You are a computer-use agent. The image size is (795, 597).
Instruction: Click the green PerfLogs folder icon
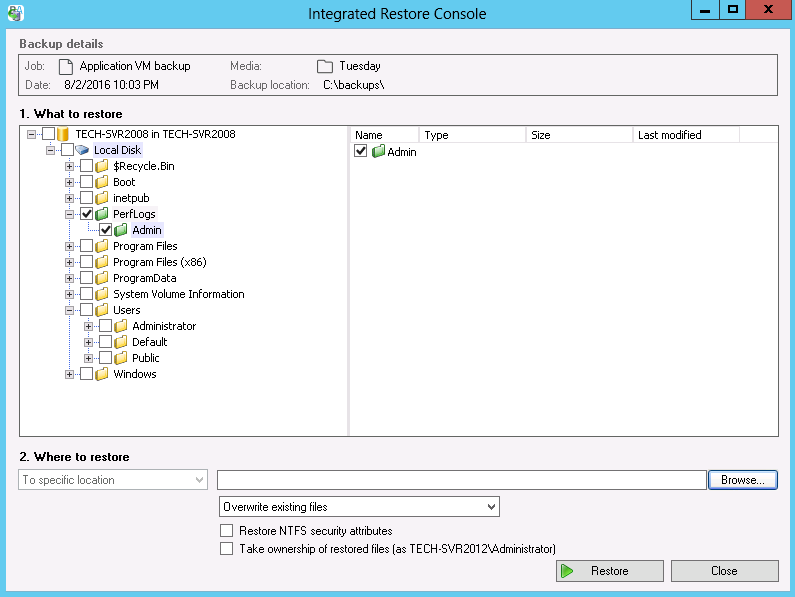[102, 214]
